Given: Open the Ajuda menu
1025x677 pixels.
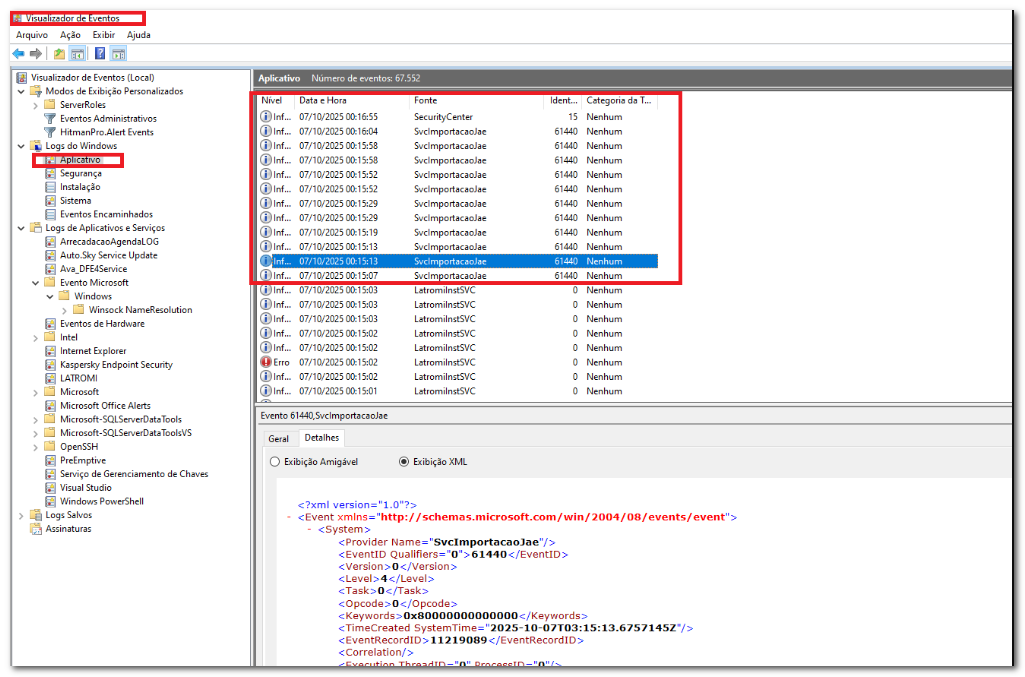Looking at the screenshot, I should [139, 35].
